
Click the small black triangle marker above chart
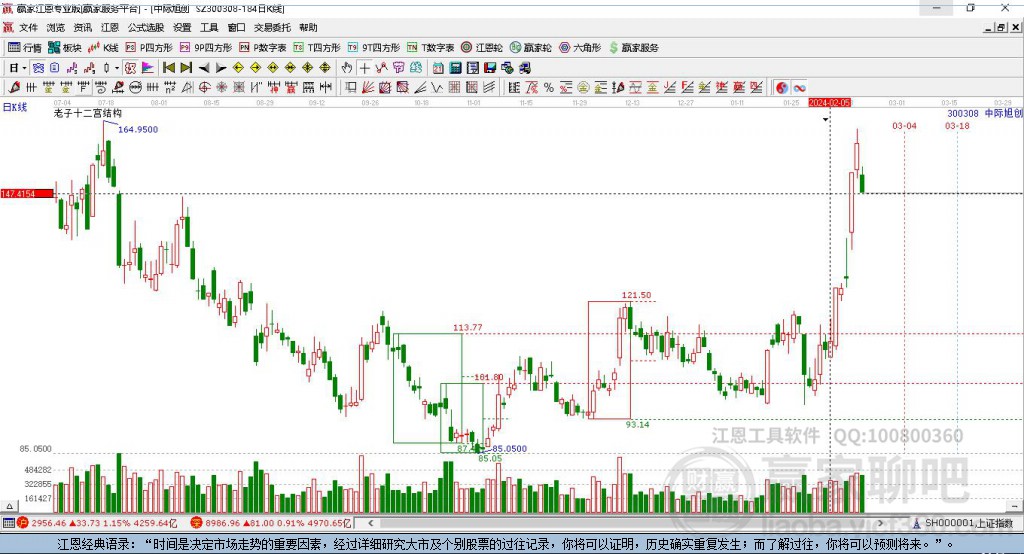(825, 119)
